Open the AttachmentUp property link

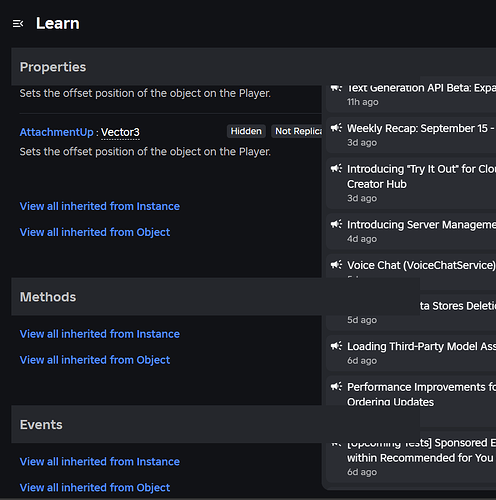pyautogui.click(x=56, y=132)
